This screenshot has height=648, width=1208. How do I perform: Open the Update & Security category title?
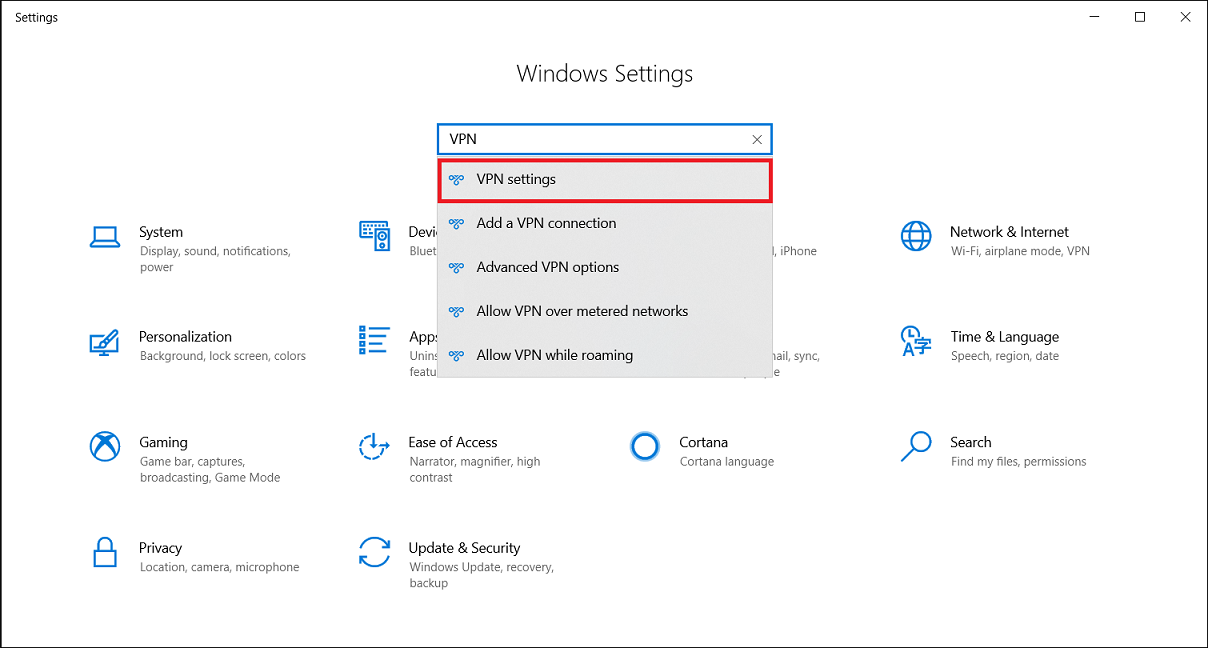click(464, 548)
